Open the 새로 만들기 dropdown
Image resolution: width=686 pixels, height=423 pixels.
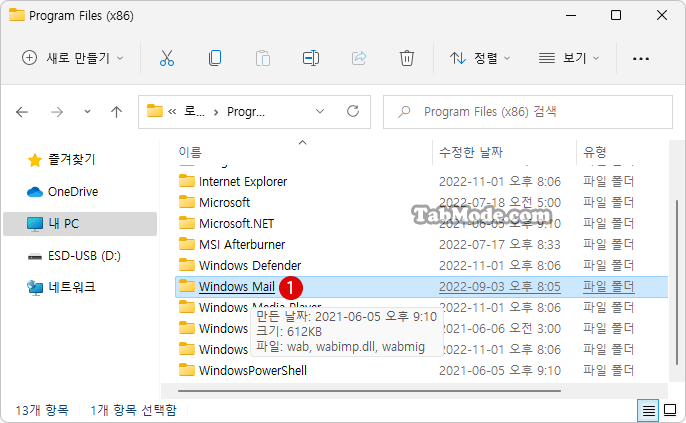(x=73, y=58)
